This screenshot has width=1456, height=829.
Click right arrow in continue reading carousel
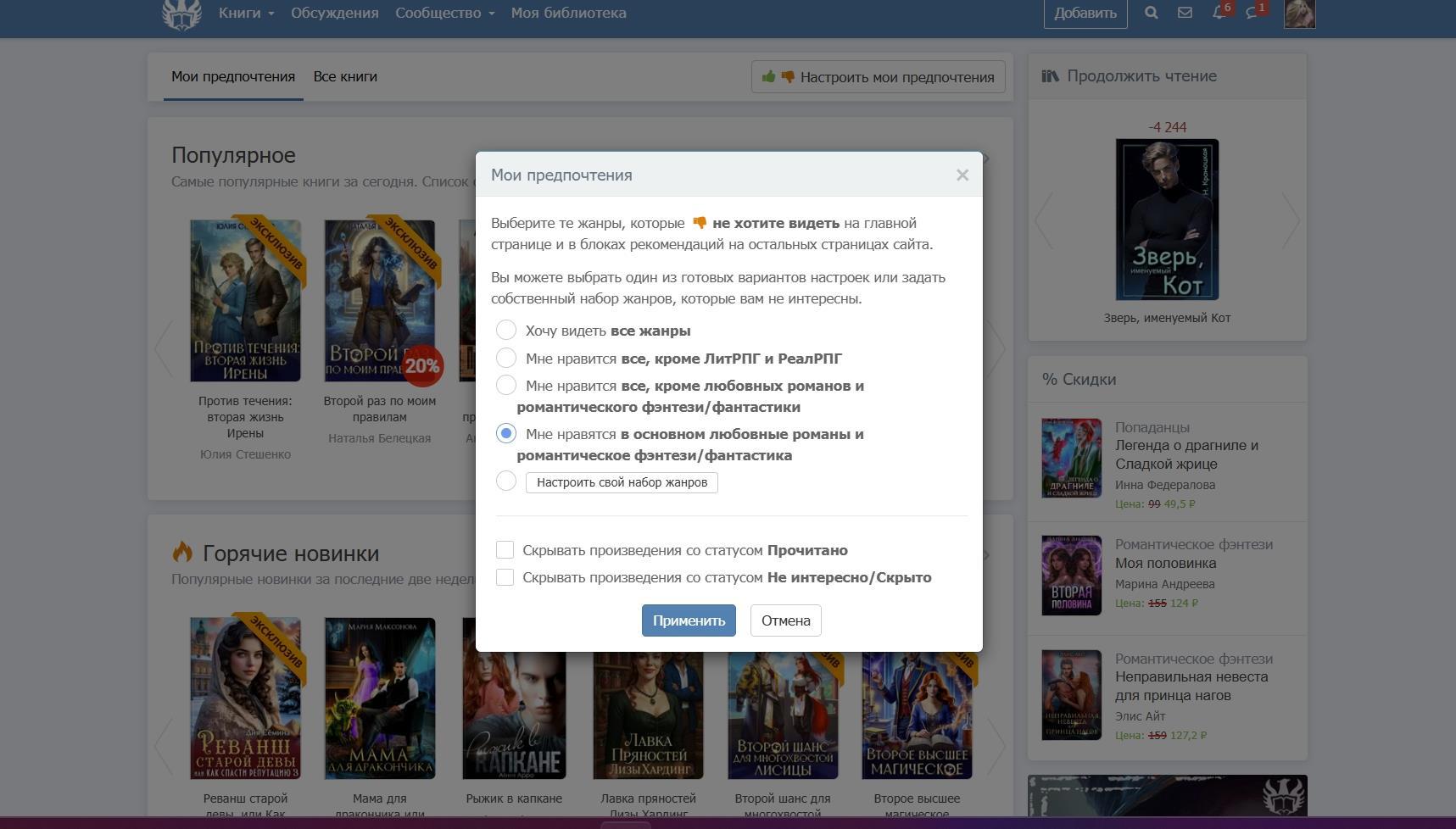tap(1290, 220)
